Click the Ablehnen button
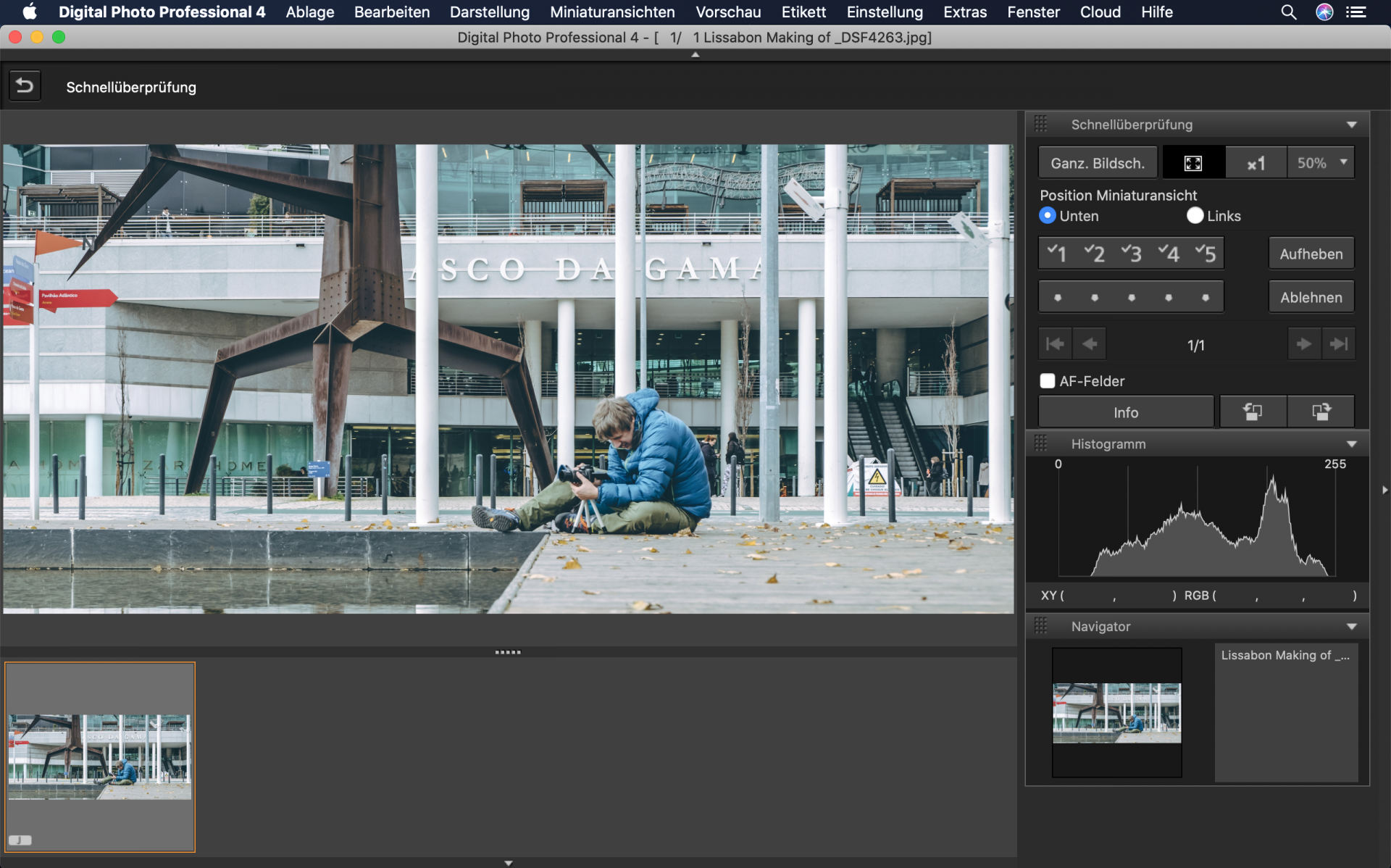 (x=1311, y=297)
